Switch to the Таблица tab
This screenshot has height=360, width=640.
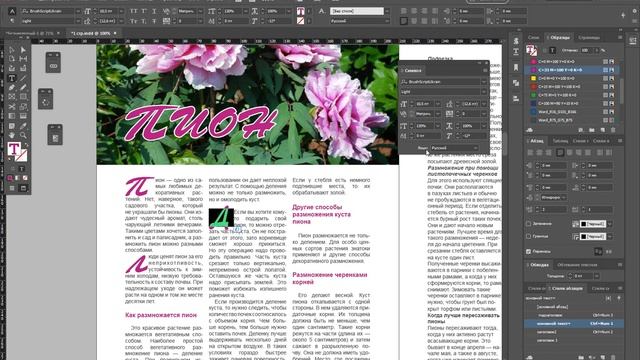[560, 141]
